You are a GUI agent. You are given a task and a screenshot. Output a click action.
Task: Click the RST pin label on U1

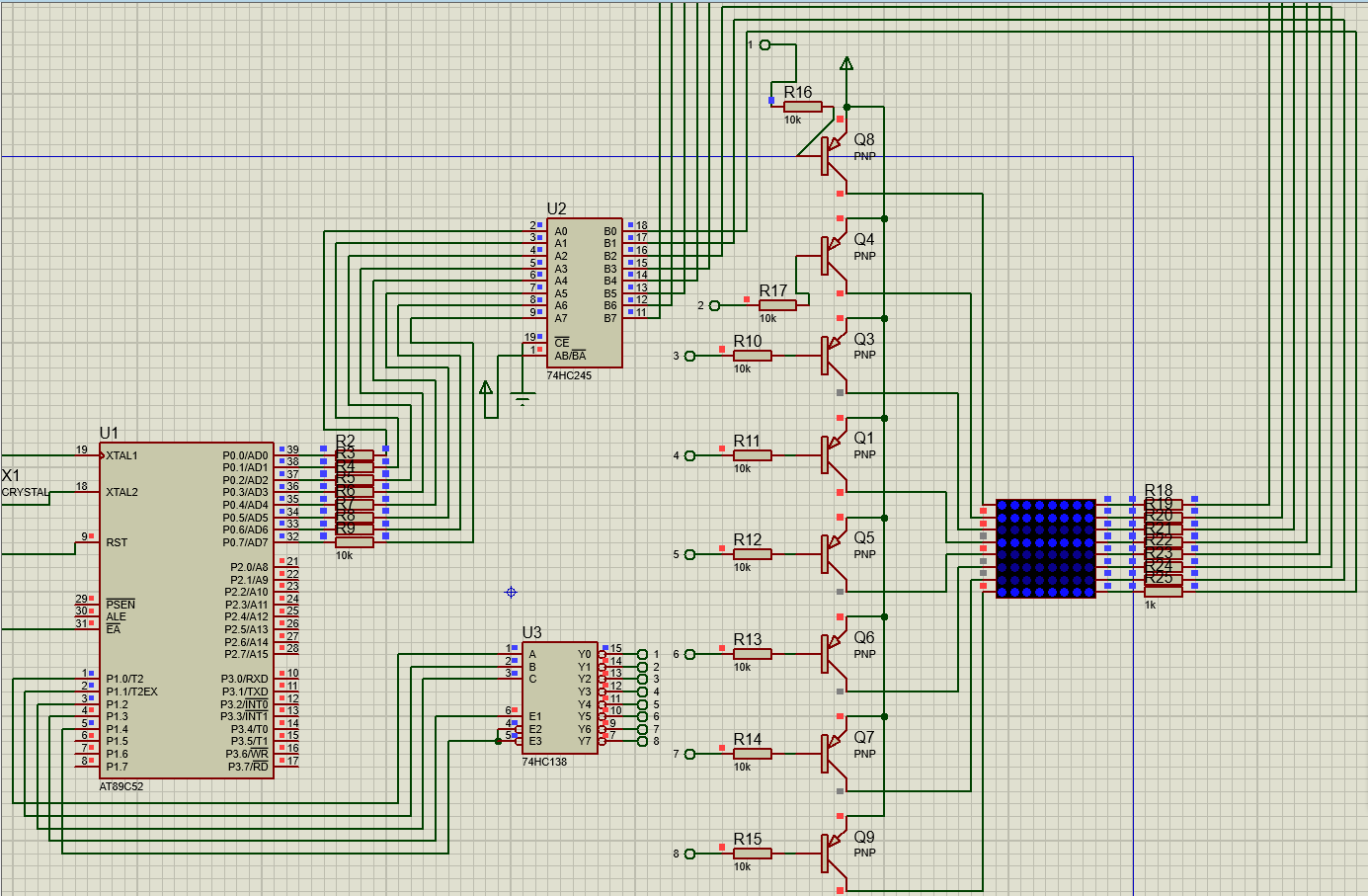click(117, 542)
